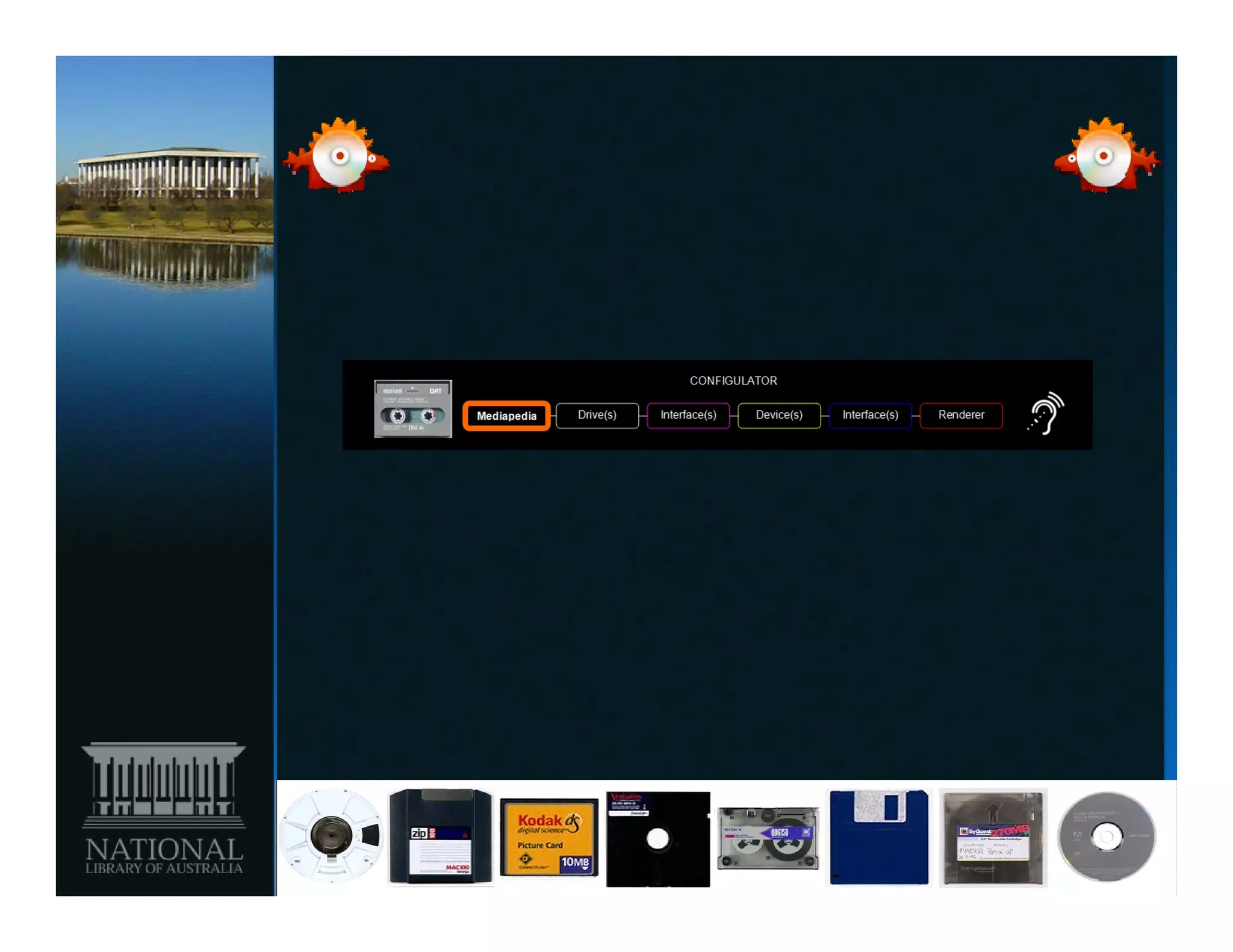Choose the blue 3.5 inch floppy disk

[878, 837]
